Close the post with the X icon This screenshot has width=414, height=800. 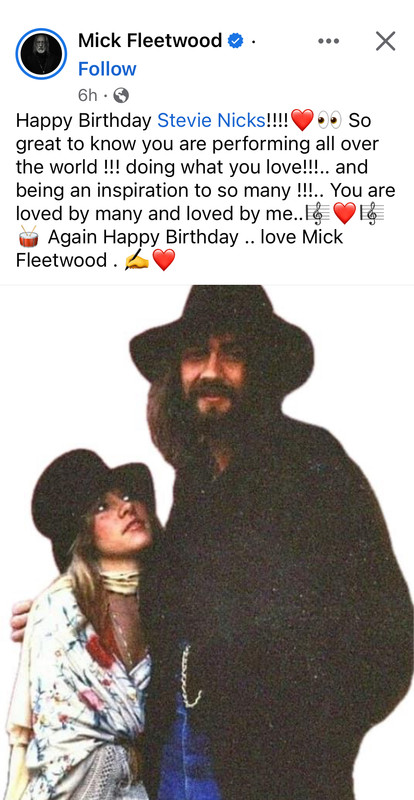(x=385, y=41)
